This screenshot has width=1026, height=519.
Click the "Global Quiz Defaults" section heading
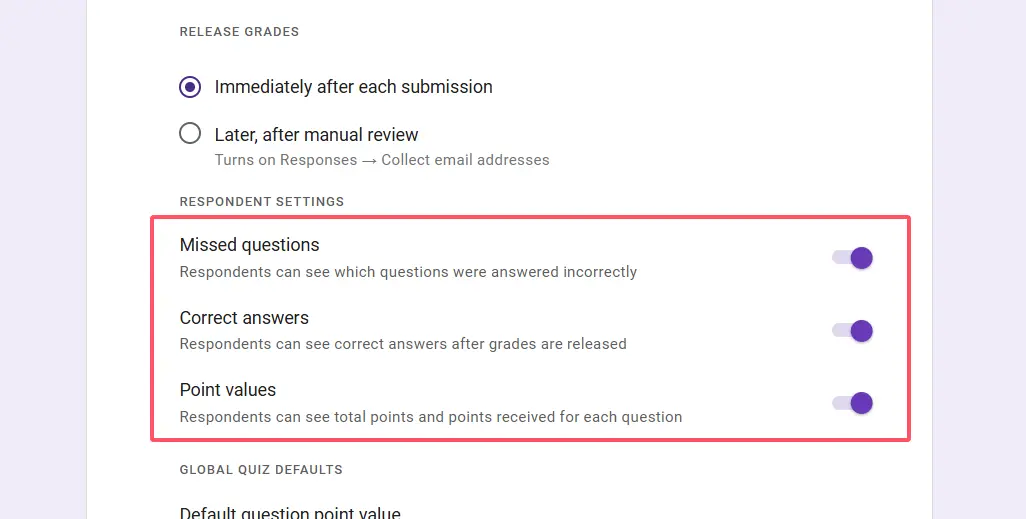[x=261, y=470]
